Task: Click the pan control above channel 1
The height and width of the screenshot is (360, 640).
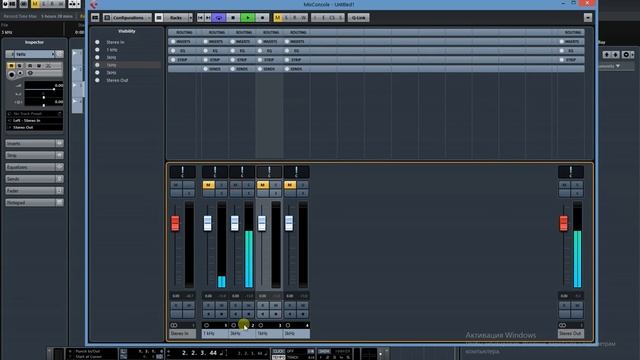Action: pos(215,172)
